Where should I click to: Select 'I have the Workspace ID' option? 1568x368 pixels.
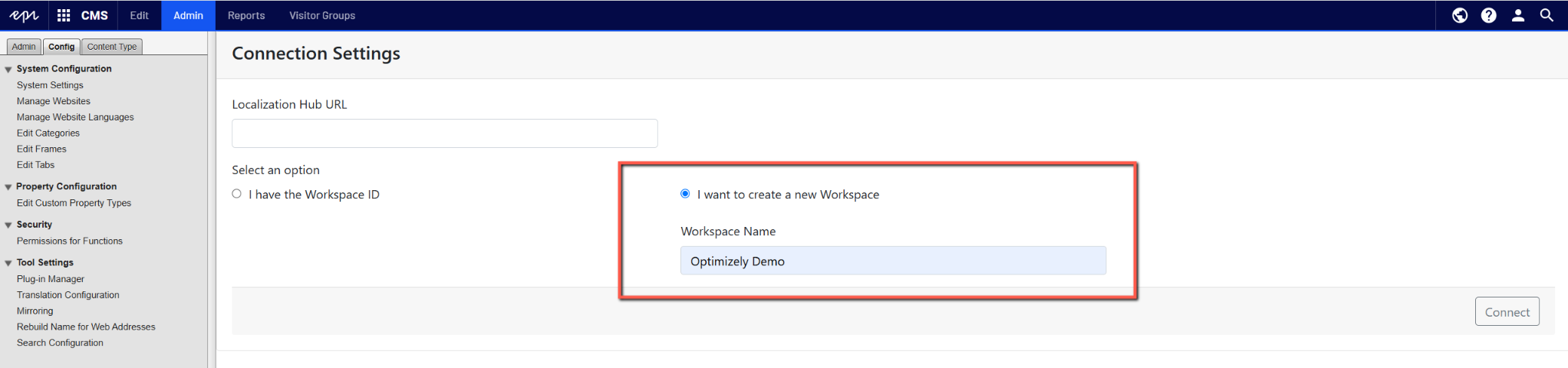click(237, 194)
